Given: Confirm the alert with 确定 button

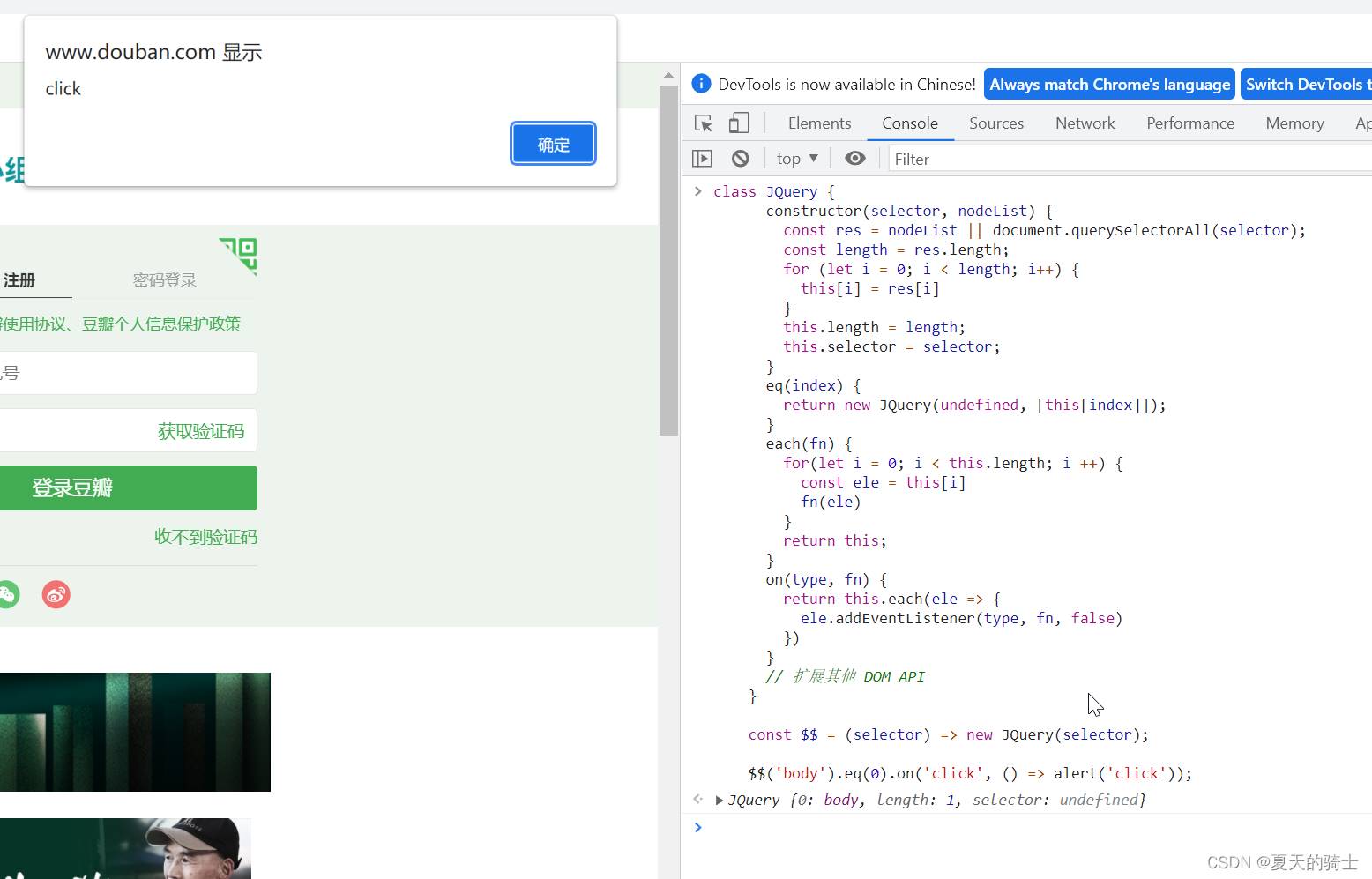Looking at the screenshot, I should tap(553, 144).
